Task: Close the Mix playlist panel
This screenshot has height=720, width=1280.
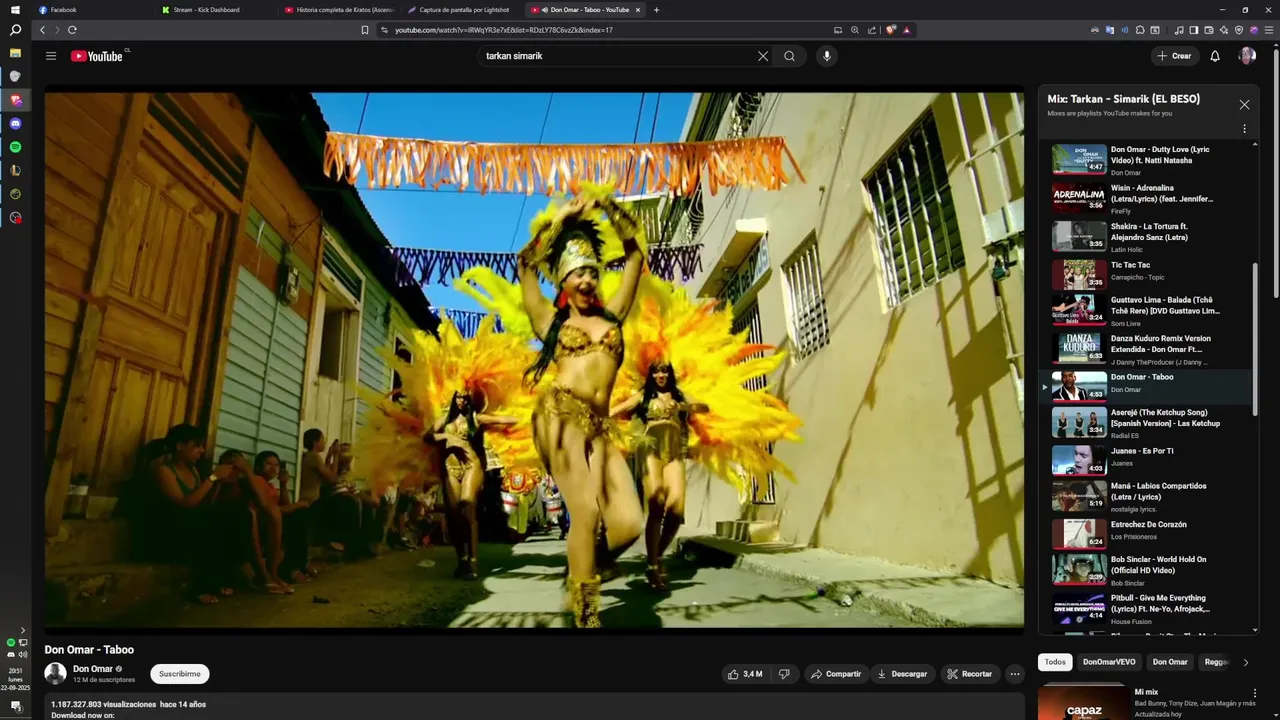Action: pos(1244,104)
